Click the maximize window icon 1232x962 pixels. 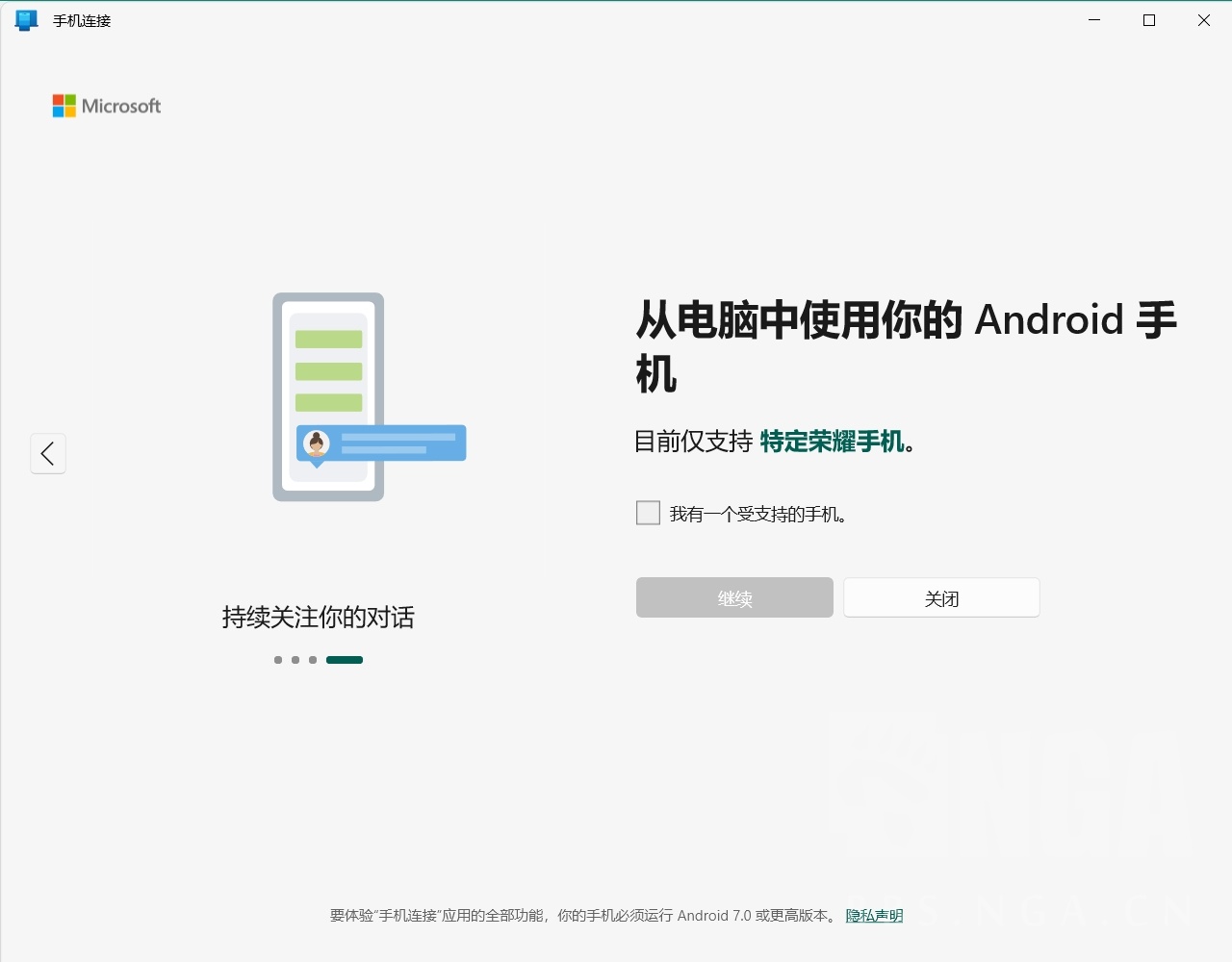coord(1148,19)
